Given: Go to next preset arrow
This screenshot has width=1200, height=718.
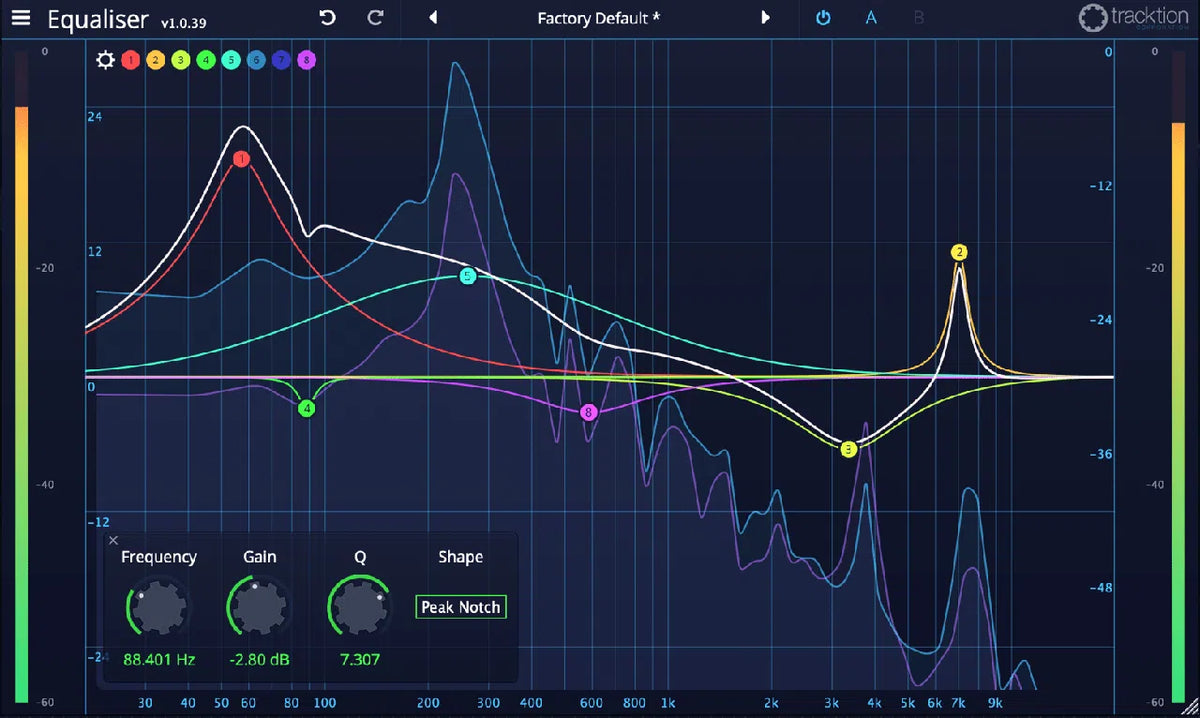Looking at the screenshot, I should coord(765,18).
